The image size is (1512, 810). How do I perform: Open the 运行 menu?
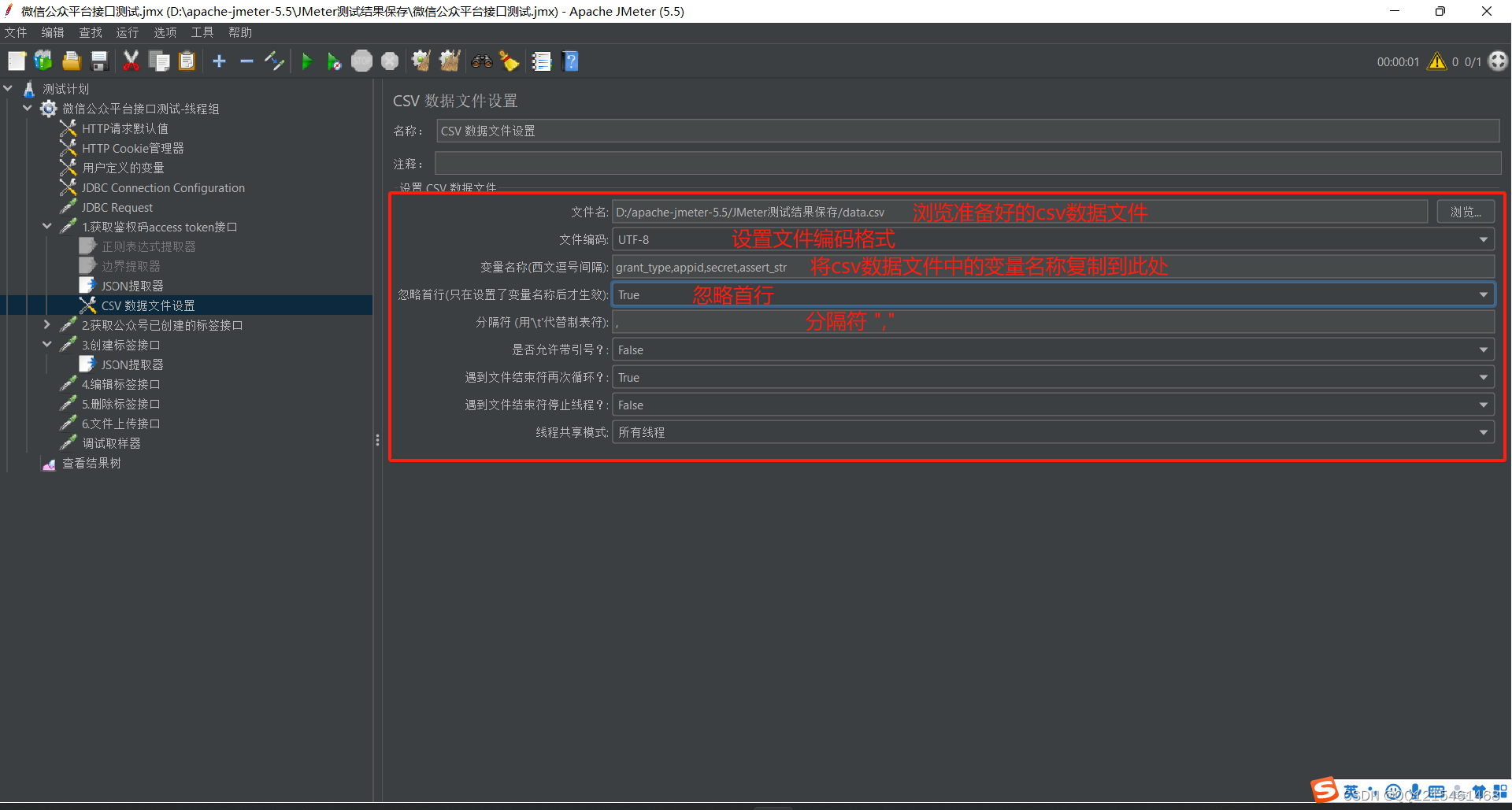128,32
